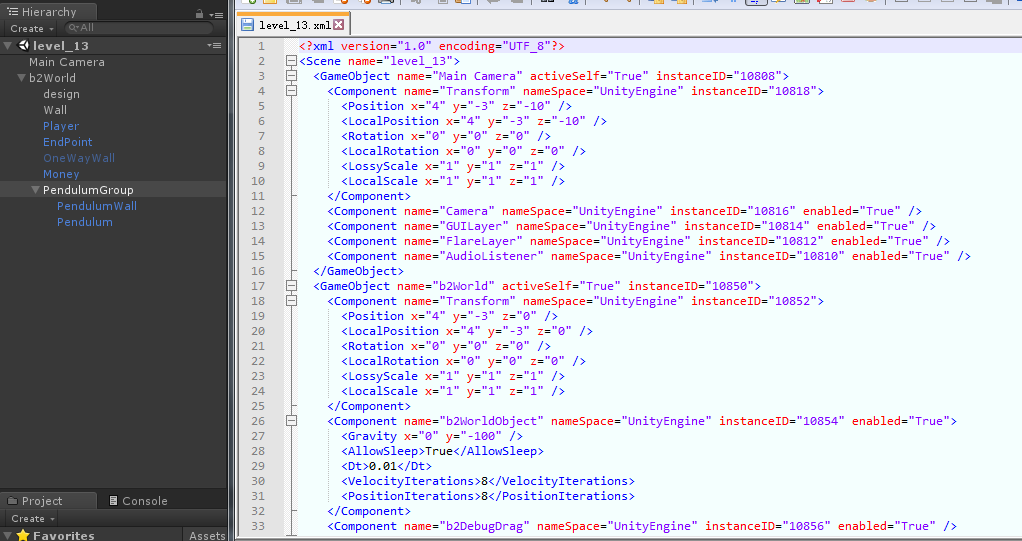Click the Dt value 0.01
1022x541 pixels.
[x=383, y=465]
